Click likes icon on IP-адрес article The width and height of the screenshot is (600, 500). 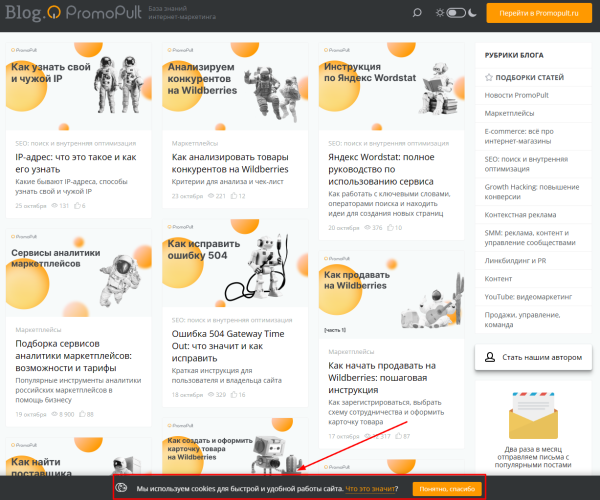click(x=76, y=206)
